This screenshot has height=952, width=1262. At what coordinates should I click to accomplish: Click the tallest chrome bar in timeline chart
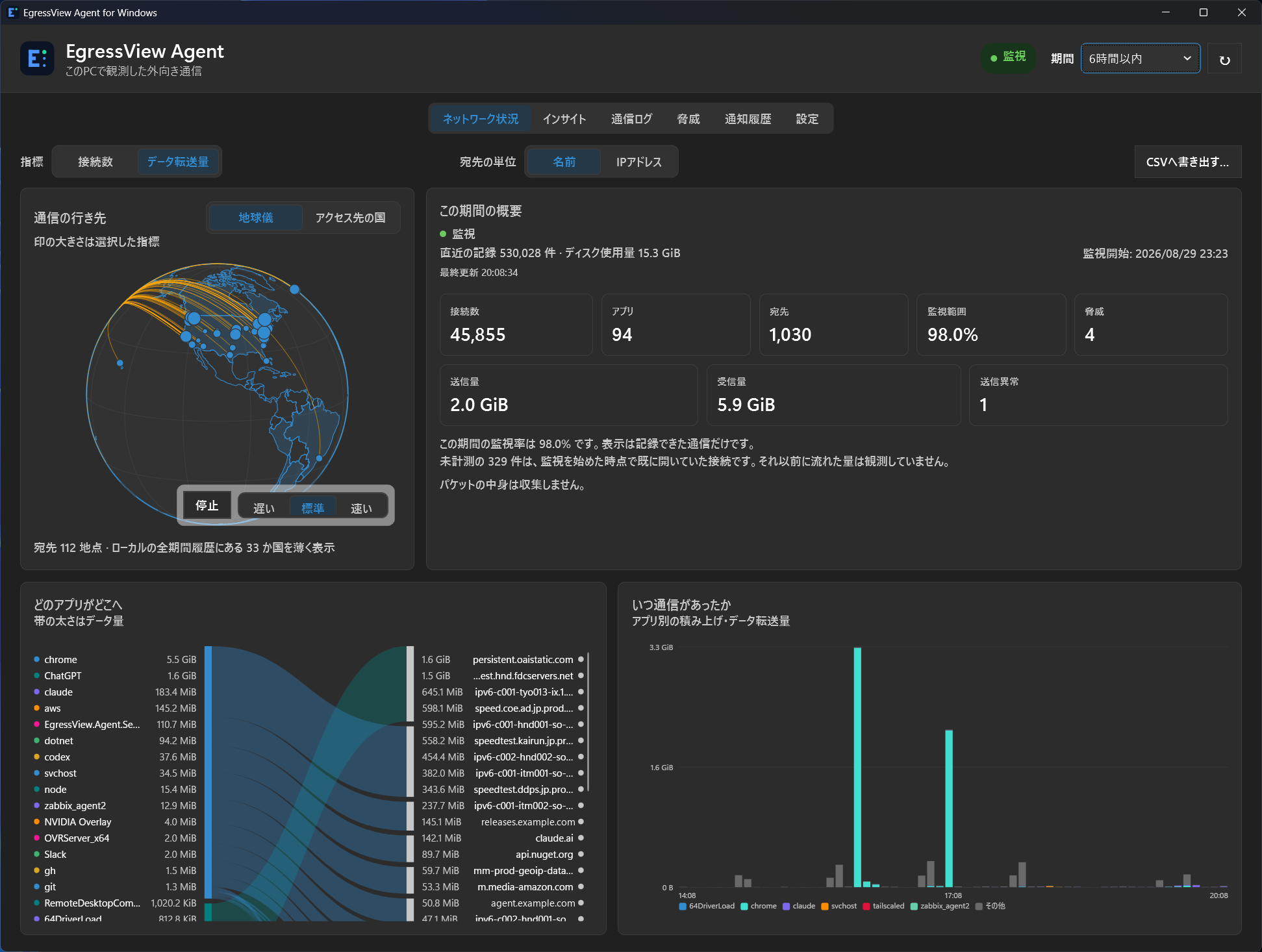[x=857, y=767]
